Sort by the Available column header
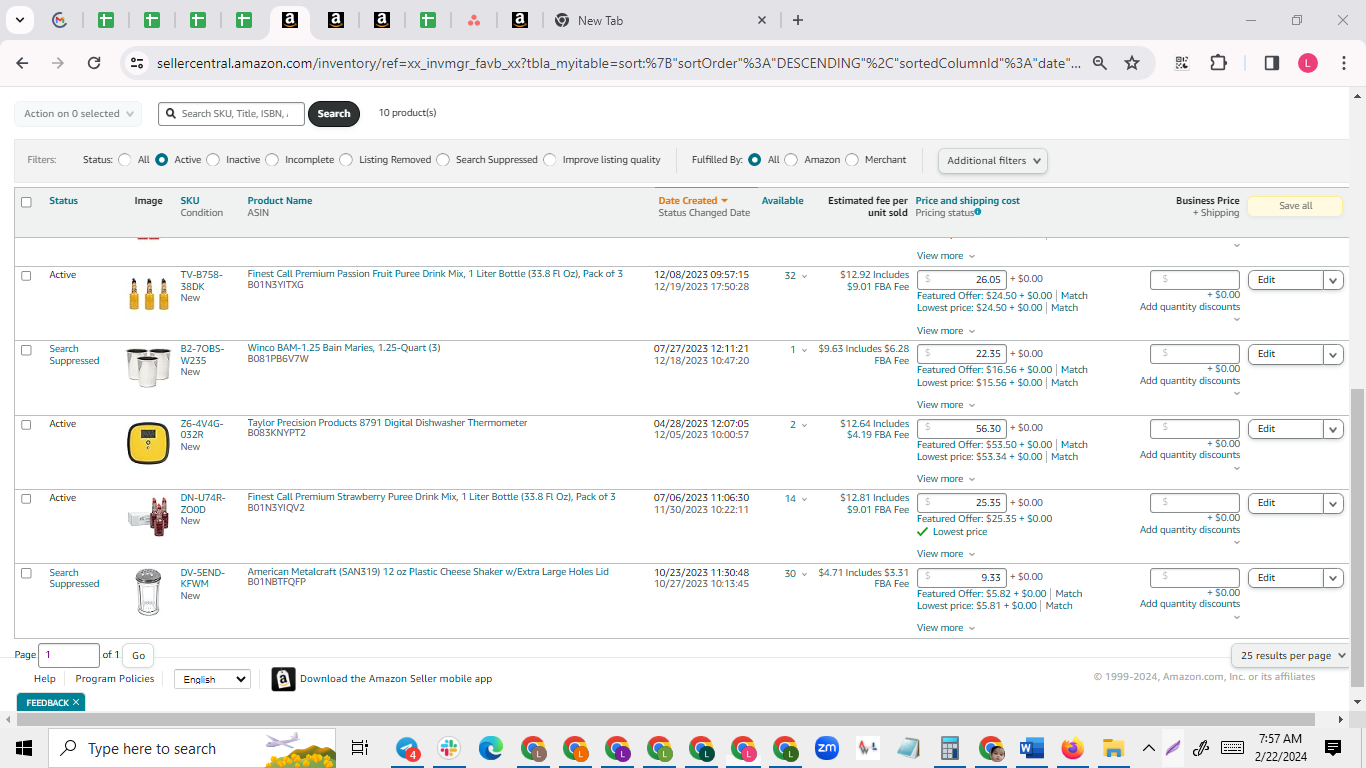Viewport: 1366px width, 768px height. click(782, 201)
